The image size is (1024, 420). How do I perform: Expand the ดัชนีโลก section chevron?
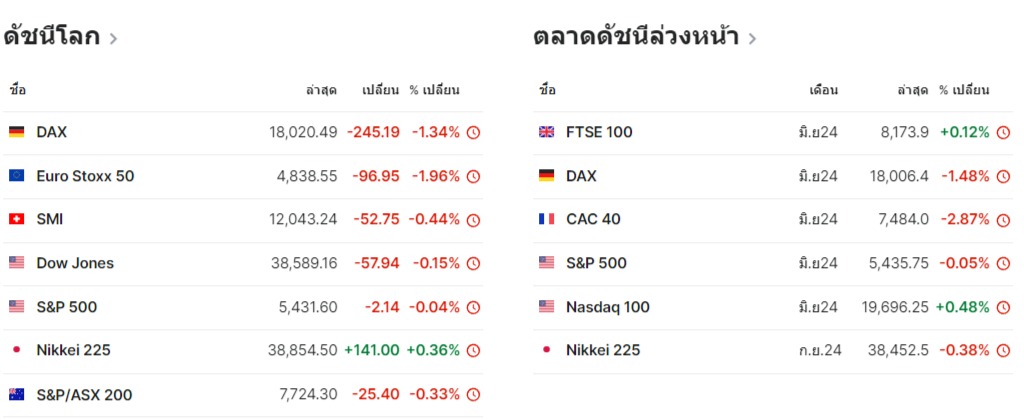tap(113, 39)
